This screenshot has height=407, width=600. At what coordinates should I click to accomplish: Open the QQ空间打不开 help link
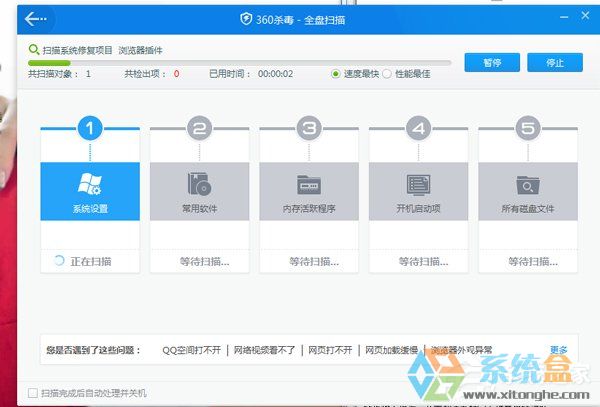[191, 350]
